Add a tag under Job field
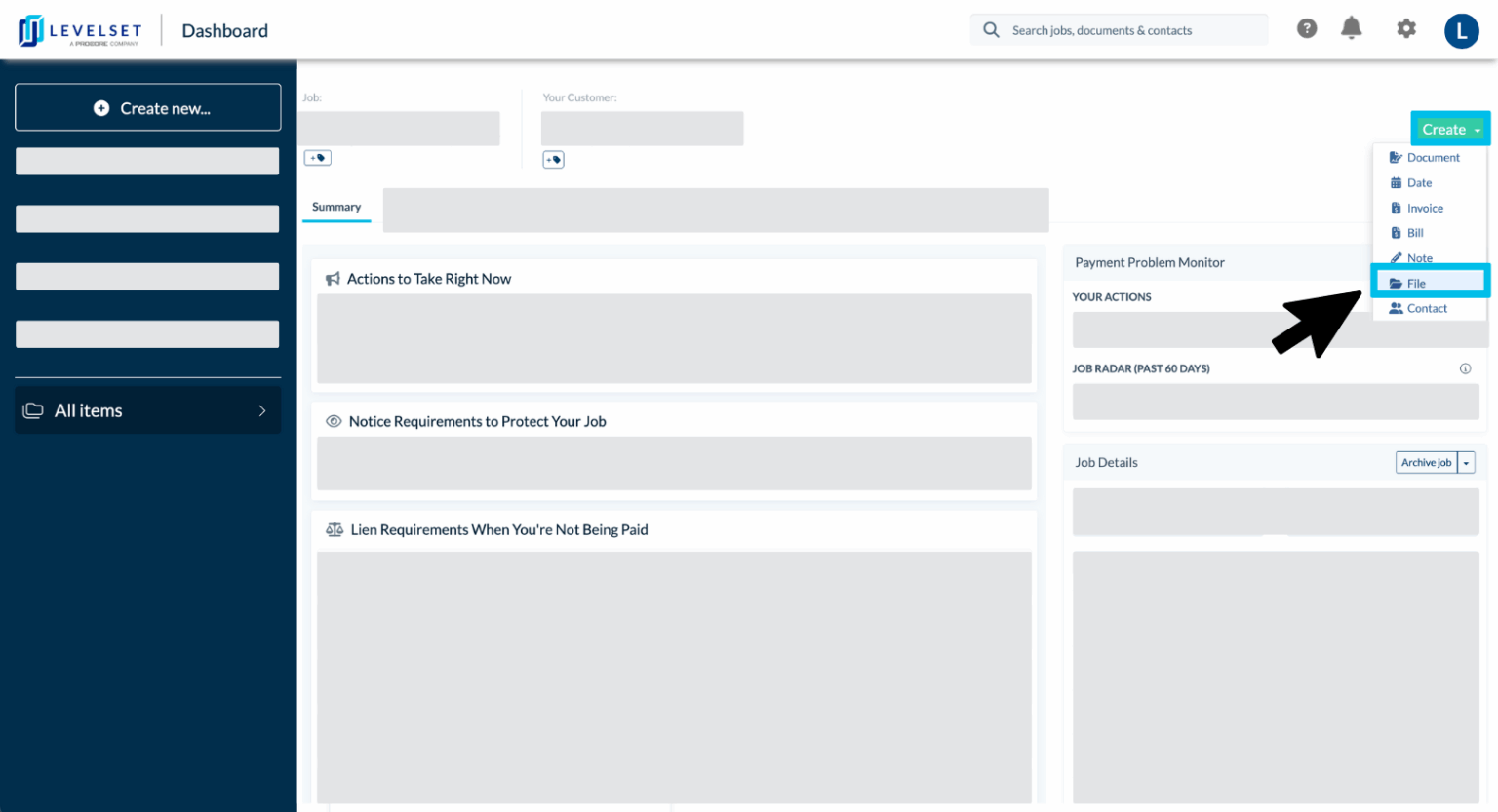The height and width of the screenshot is (812, 1498). (318, 158)
